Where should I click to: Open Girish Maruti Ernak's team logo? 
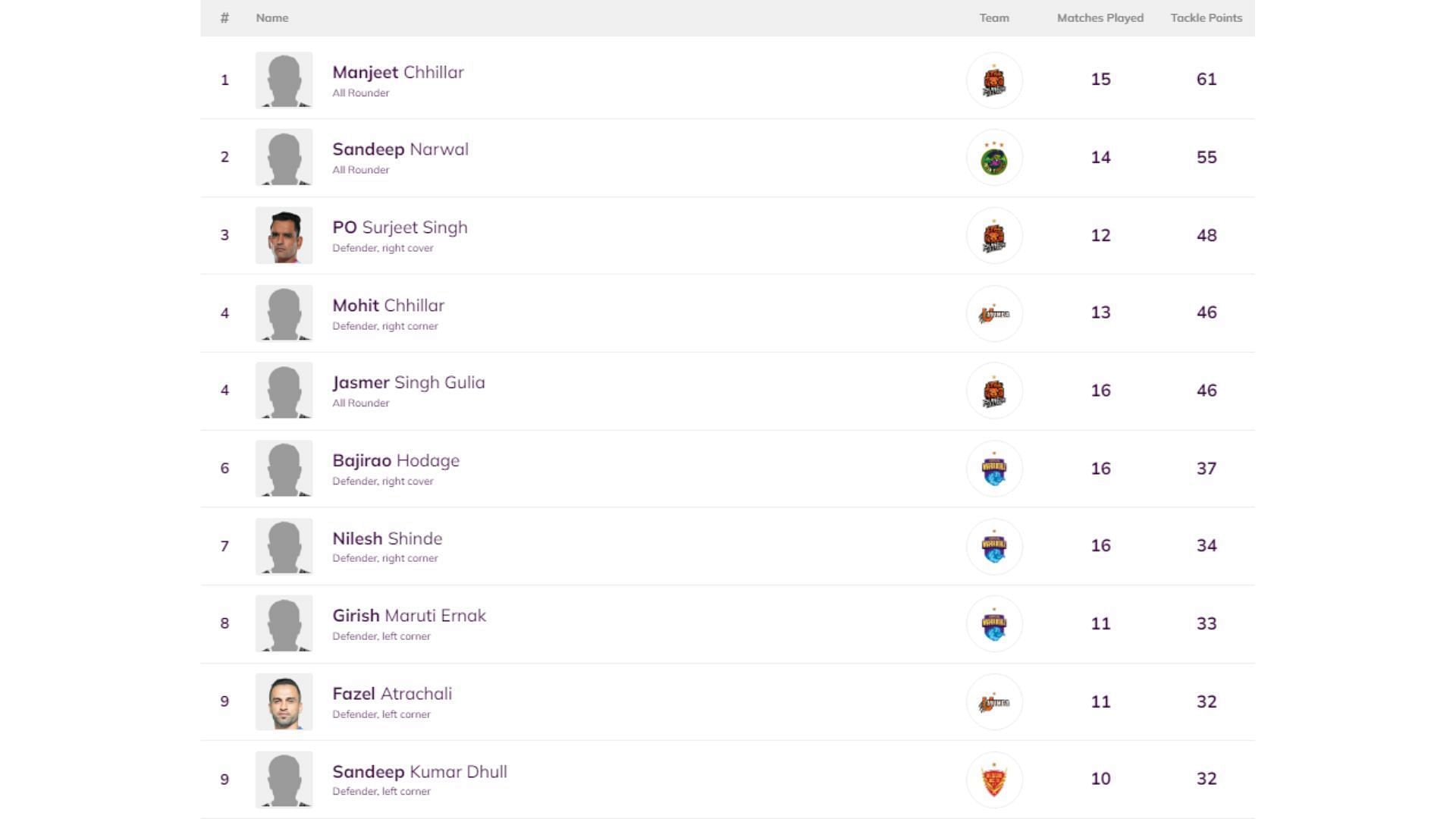tap(993, 624)
